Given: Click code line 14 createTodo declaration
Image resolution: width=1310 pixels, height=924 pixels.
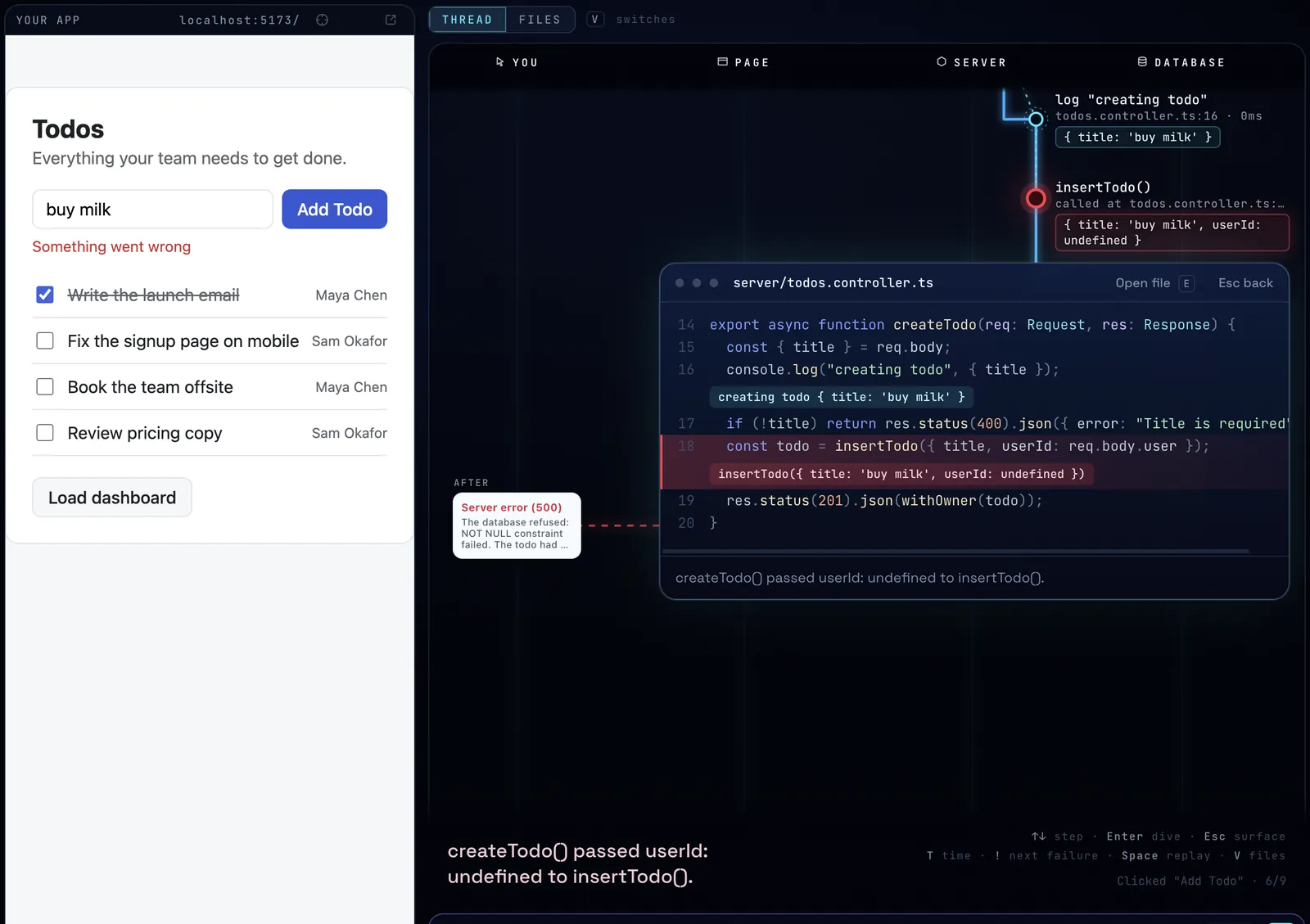Looking at the screenshot, I should point(974,325).
